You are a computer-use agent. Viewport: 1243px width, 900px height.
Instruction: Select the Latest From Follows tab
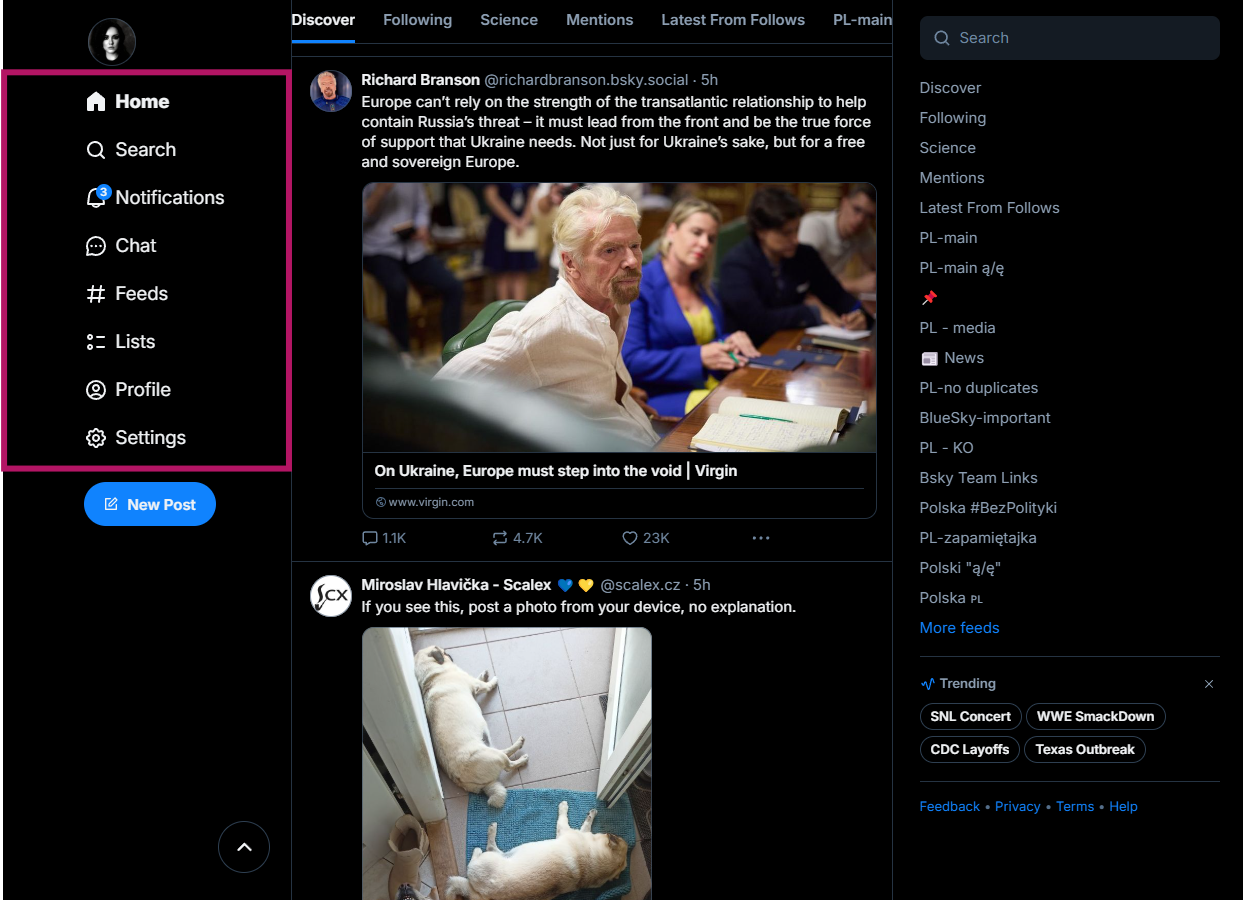tap(732, 20)
